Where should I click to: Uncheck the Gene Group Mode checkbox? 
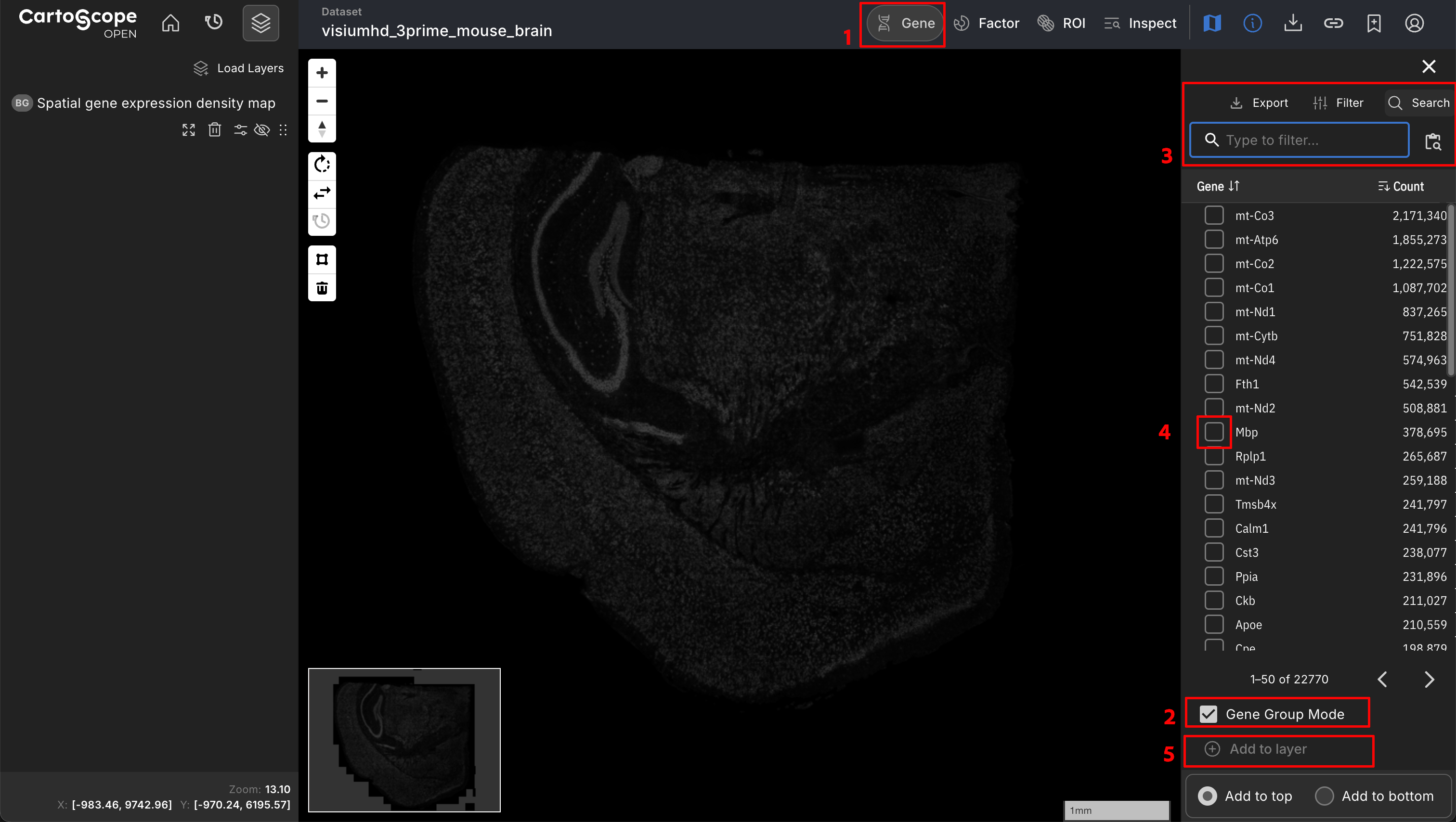click(1208, 714)
